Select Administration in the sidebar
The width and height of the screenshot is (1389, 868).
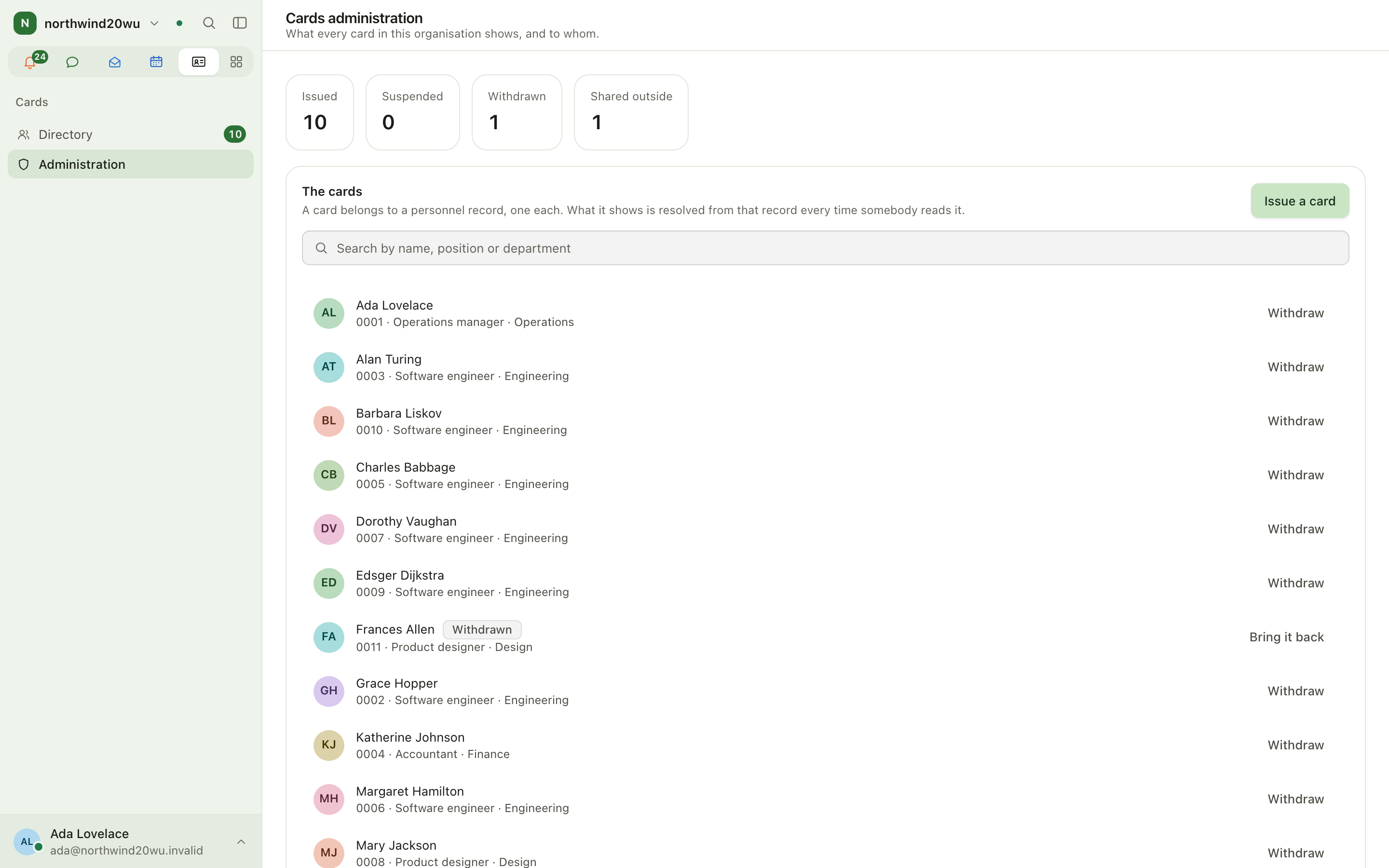click(x=131, y=164)
